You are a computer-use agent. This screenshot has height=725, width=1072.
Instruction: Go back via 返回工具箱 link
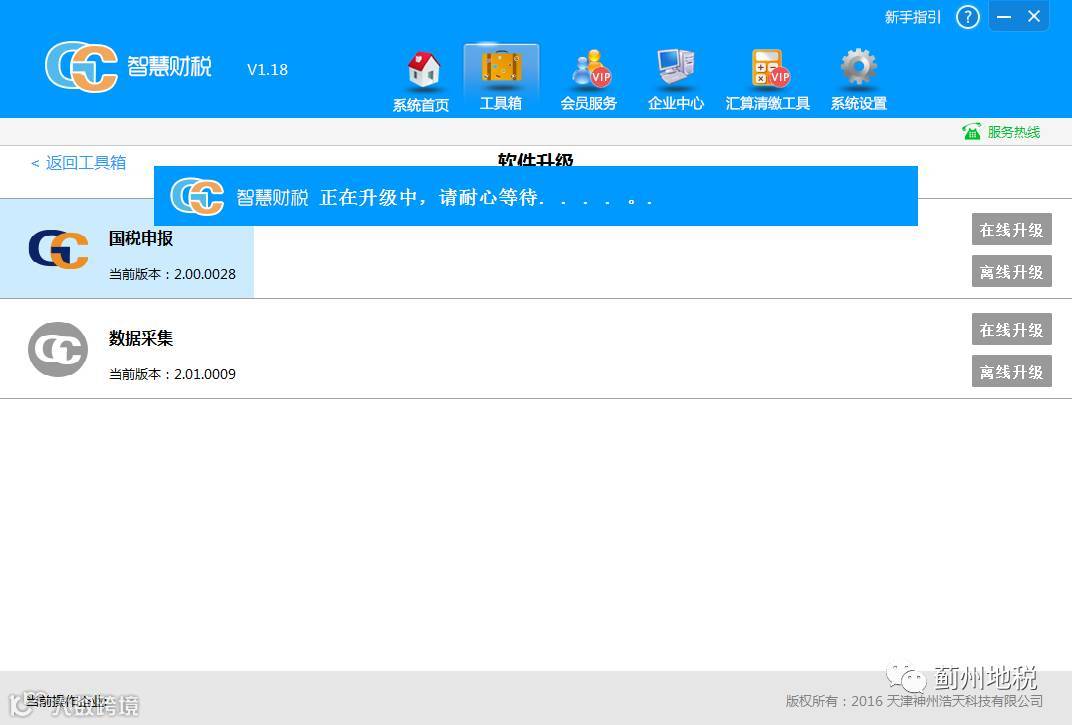79,163
